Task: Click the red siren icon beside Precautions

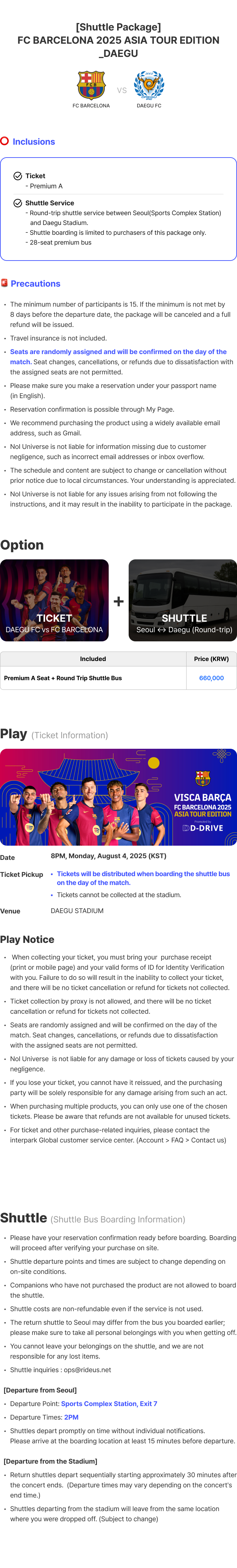Action: 4,283
